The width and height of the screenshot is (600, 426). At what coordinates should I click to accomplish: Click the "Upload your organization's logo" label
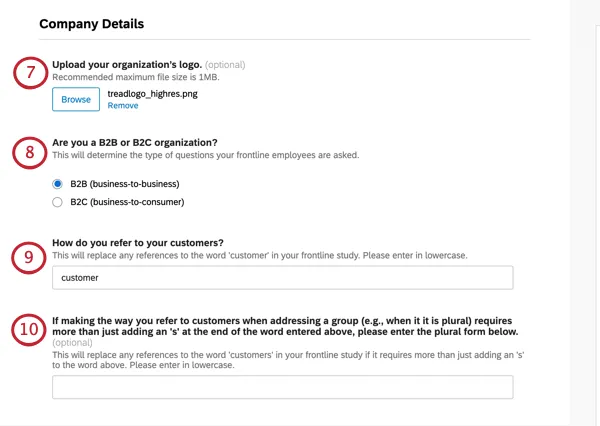tap(127, 65)
